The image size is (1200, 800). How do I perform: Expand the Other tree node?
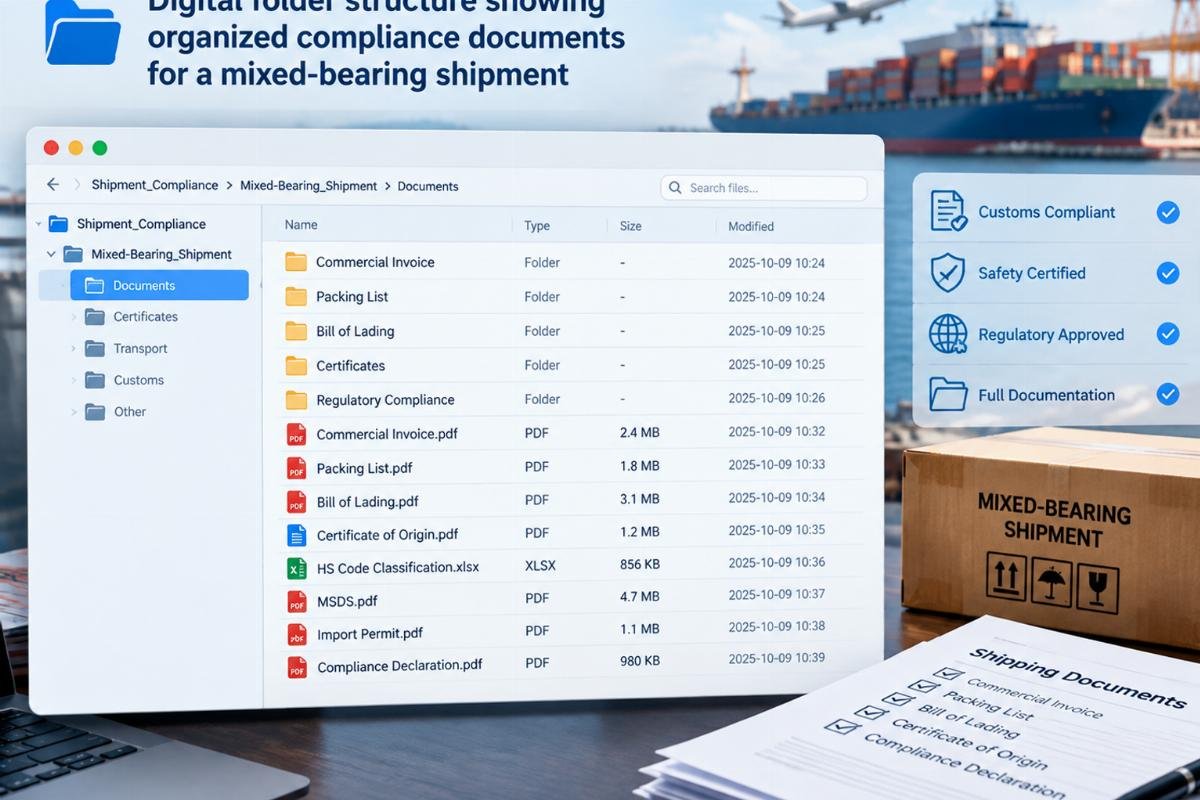tap(73, 411)
